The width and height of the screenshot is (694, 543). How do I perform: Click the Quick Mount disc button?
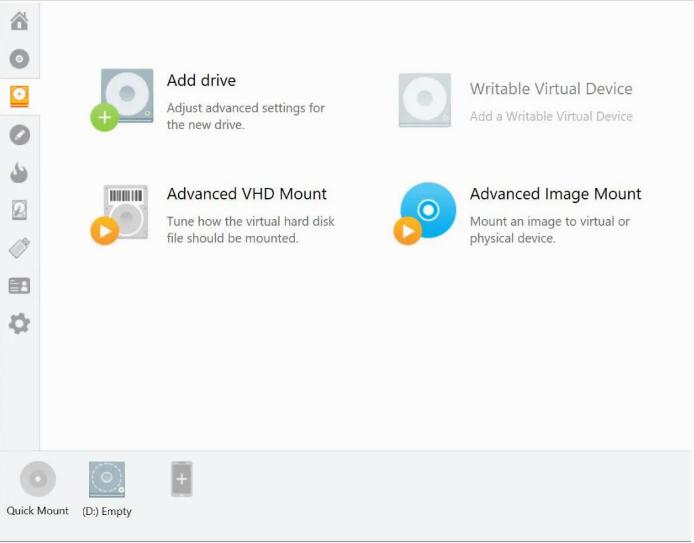pos(38,480)
